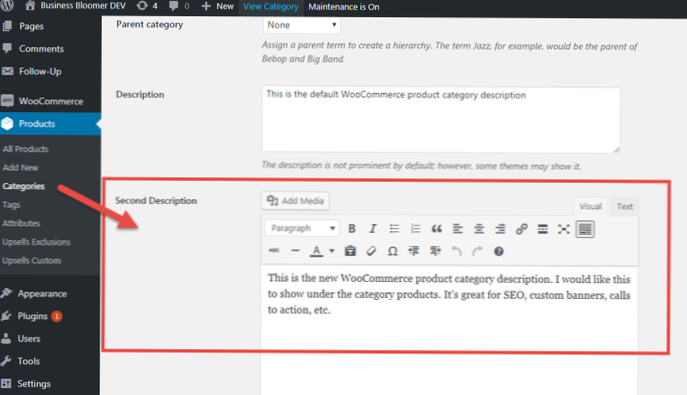This screenshot has width=687, height=395.
Task: Select the Products menu
Action: click(x=50, y=124)
